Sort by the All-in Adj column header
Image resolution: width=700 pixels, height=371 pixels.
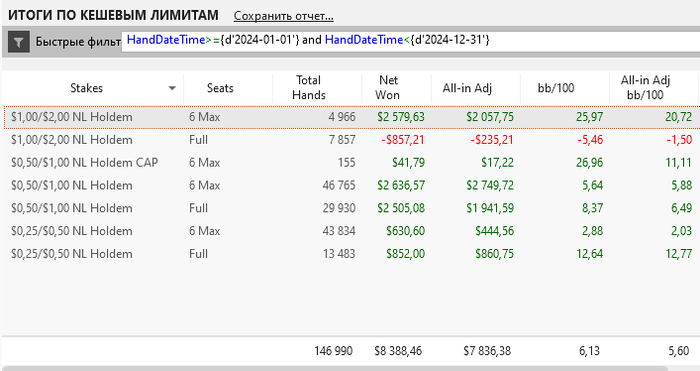click(467, 88)
